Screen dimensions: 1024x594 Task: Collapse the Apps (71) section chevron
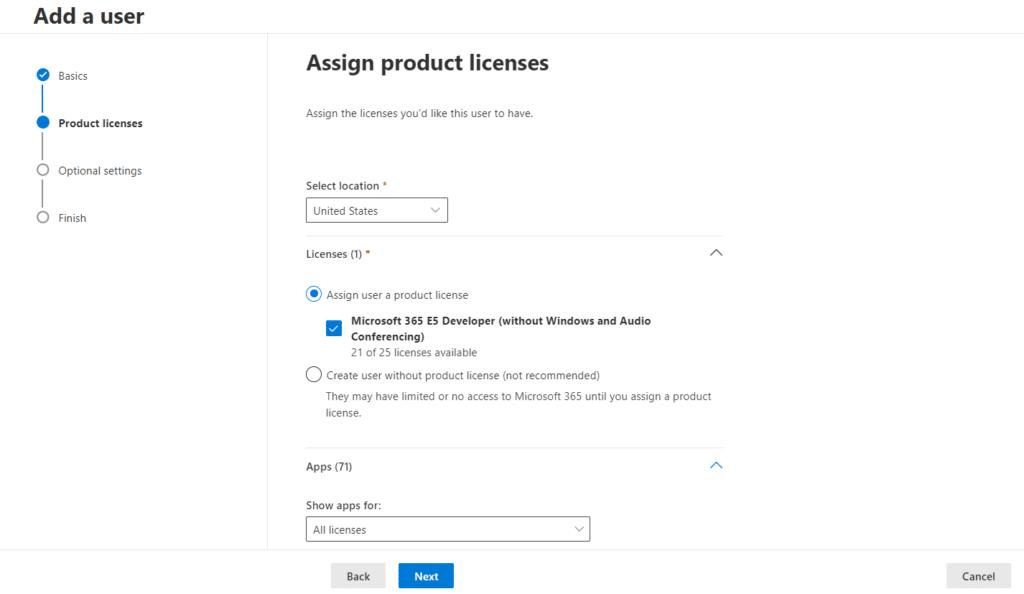(715, 465)
